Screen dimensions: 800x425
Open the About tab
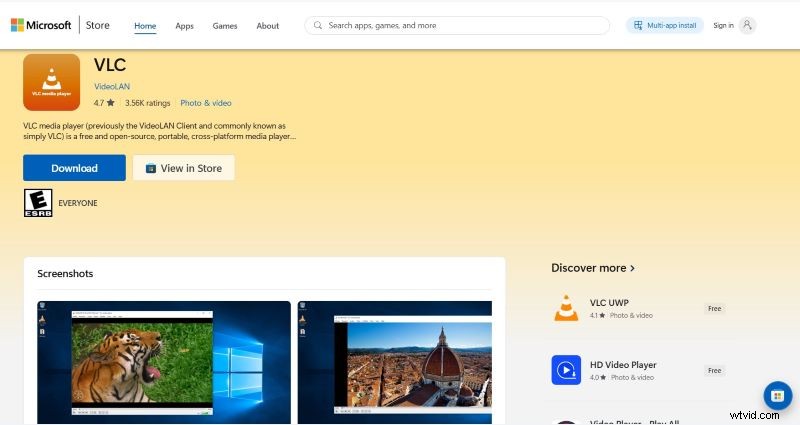point(267,25)
